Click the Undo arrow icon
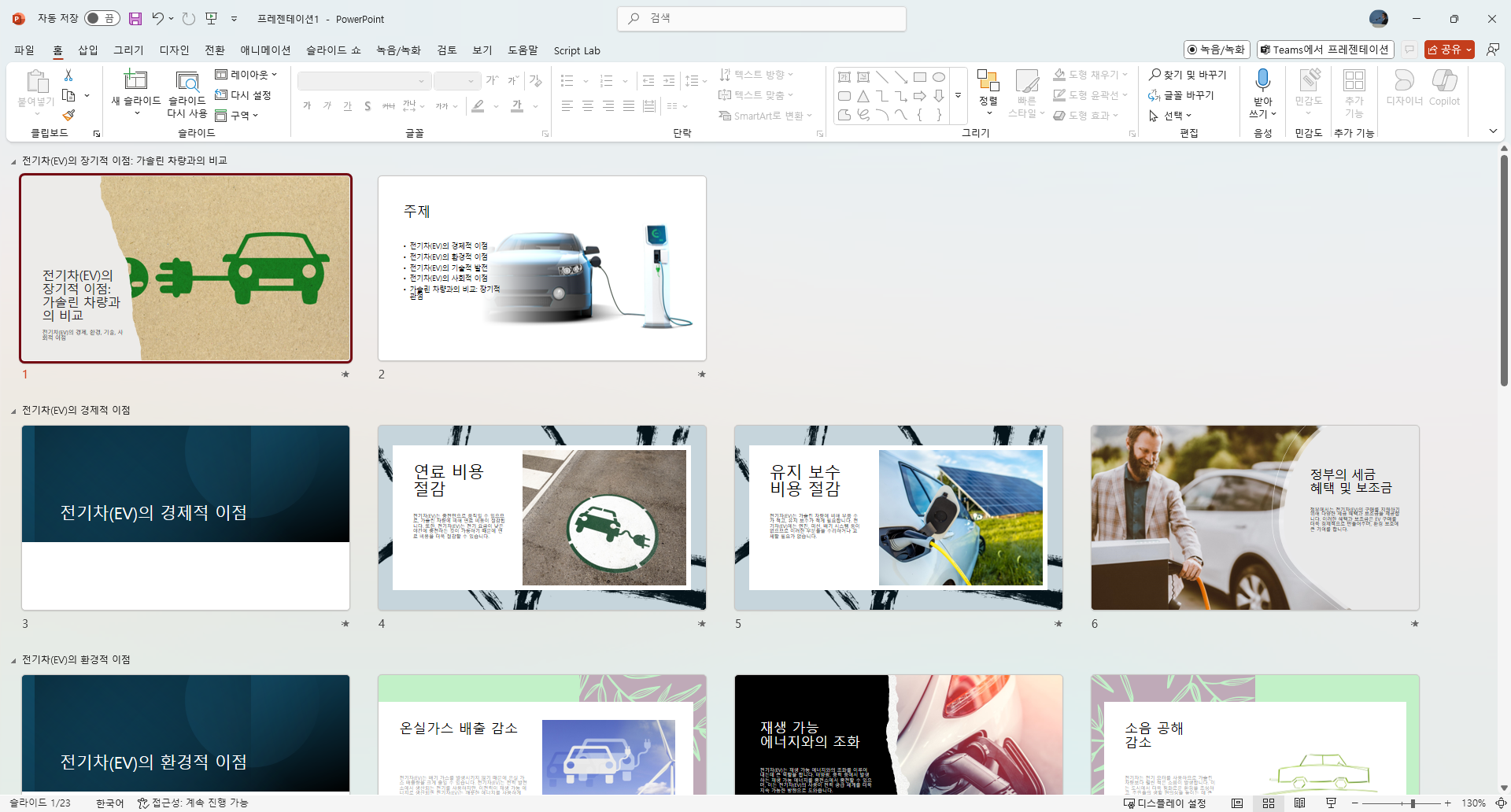The width and height of the screenshot is (1511, 812). pos(158,18)
